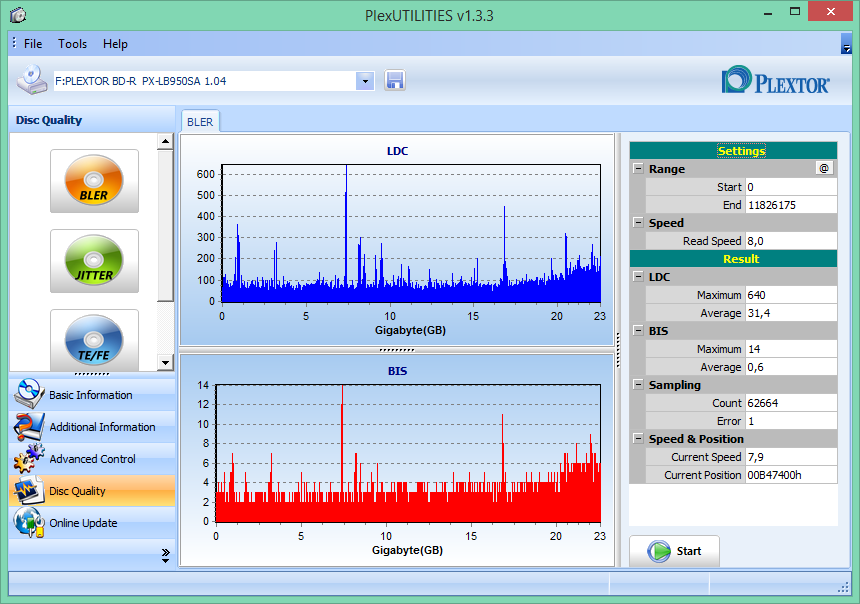Switch to the BLER tab
This screenshot has width=860, height=604.
[200, 122]
